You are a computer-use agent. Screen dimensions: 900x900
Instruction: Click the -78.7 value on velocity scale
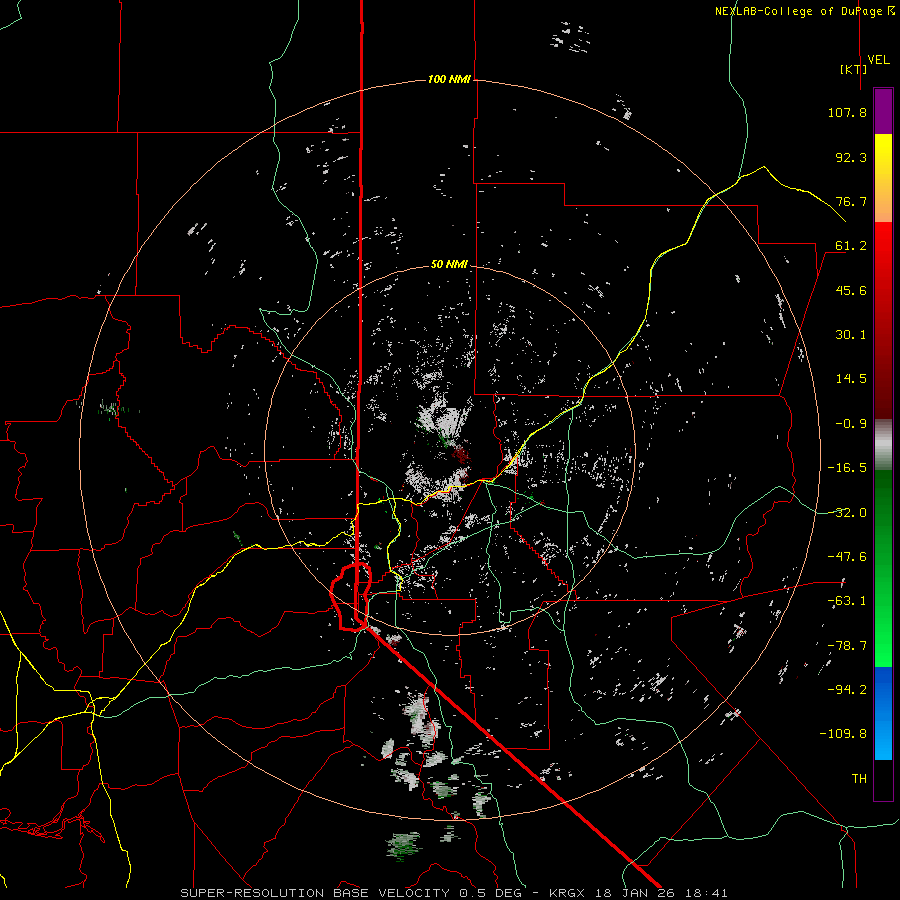click(847, 646)
